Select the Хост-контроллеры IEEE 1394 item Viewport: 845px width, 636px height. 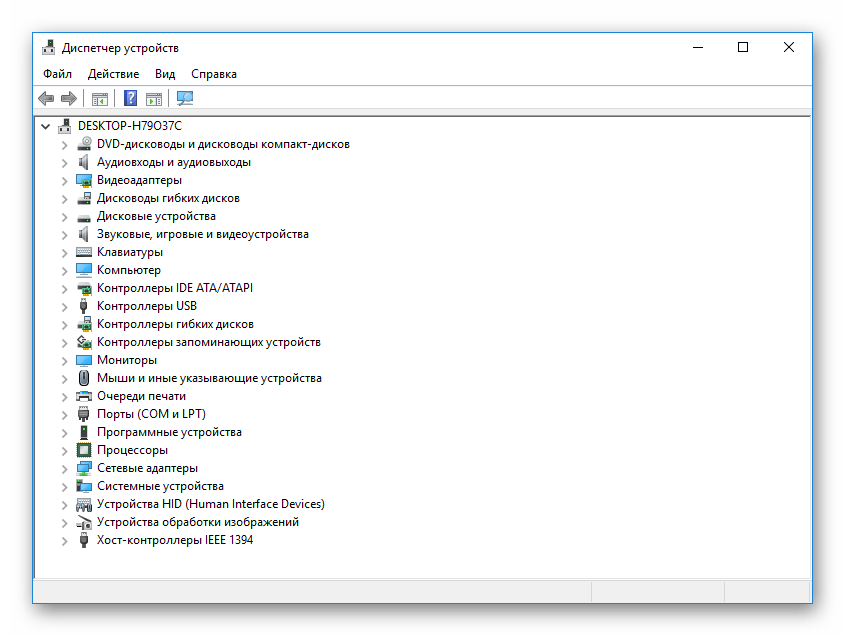coord(174,540)
